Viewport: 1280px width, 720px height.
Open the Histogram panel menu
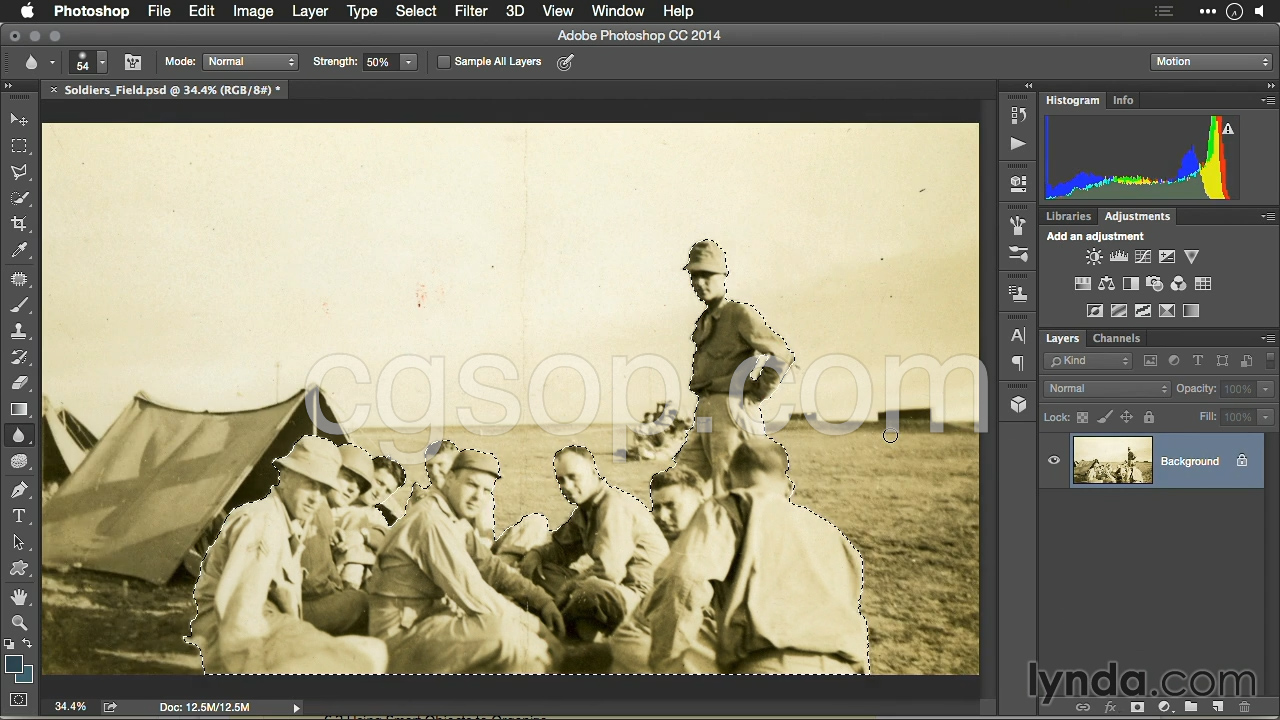(x=1269, y=101)
